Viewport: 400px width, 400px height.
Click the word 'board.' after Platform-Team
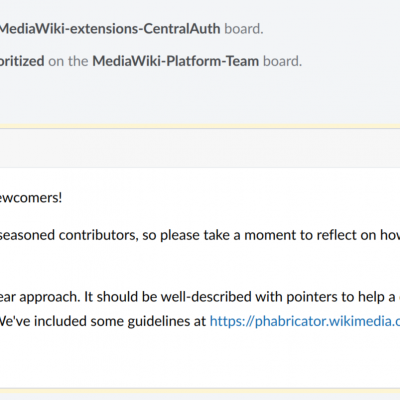(x=283, y=61)
